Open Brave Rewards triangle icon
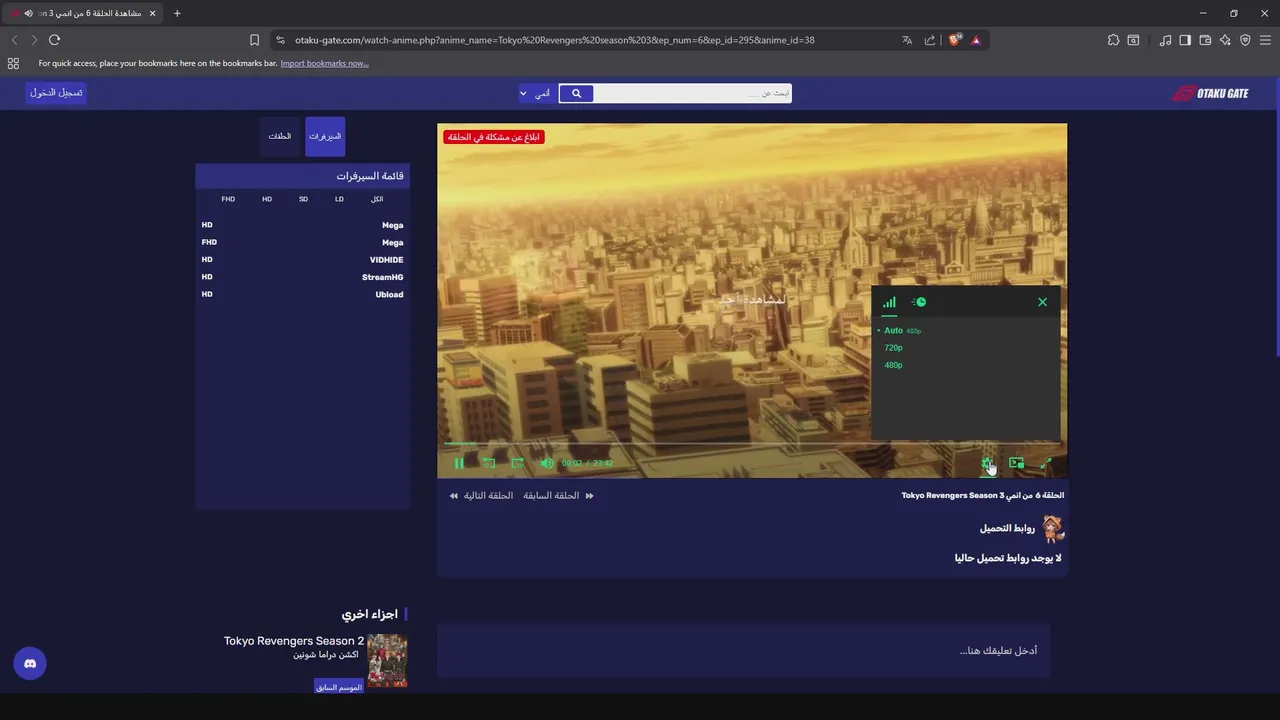Viewport: 1280px width, 720px height. click(x=976, y=40)
